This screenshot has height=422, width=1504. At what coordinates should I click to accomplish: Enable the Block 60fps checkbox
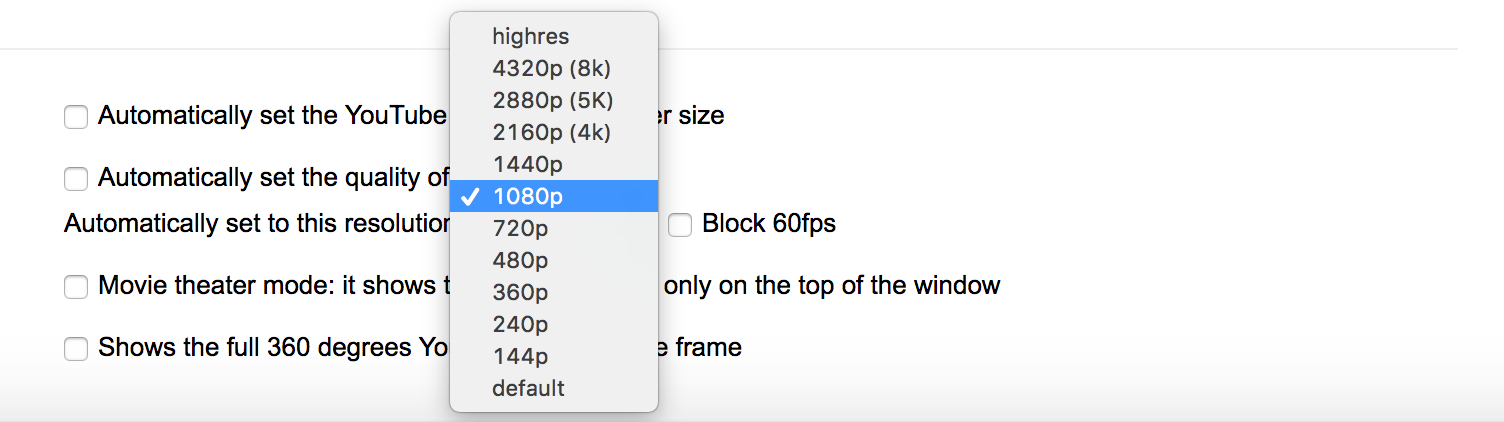680,225
